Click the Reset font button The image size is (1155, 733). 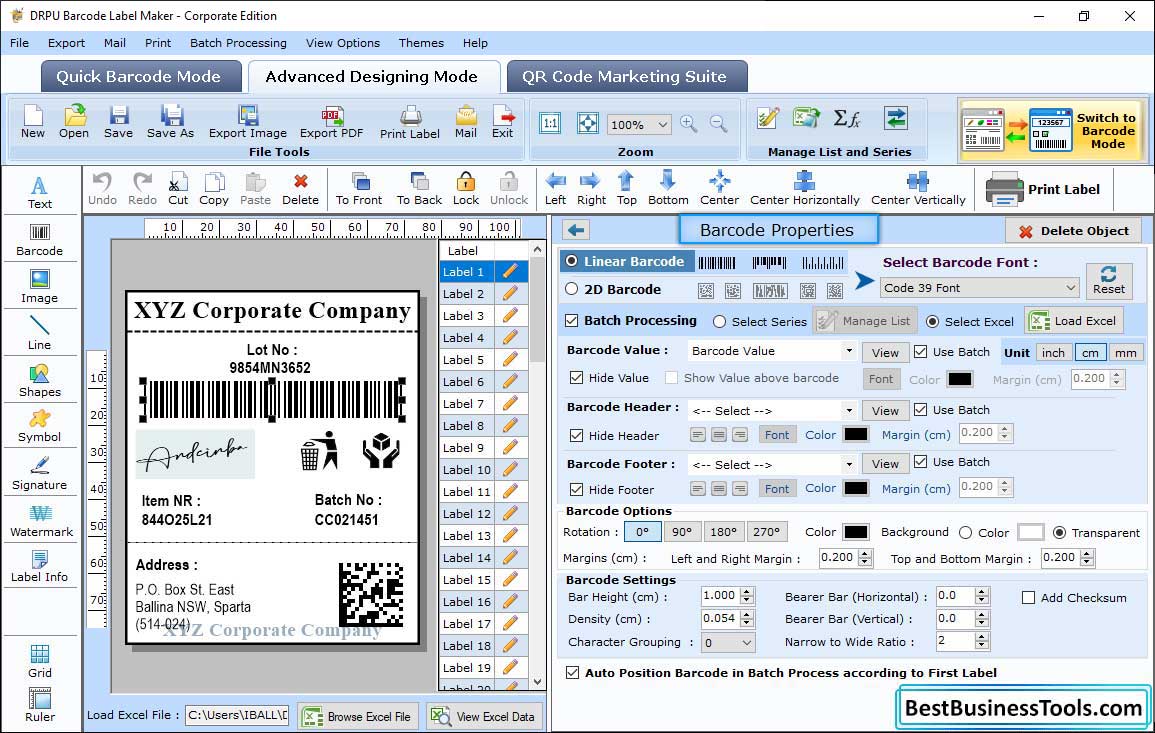pyautogui.click(x=1109, y=280)
